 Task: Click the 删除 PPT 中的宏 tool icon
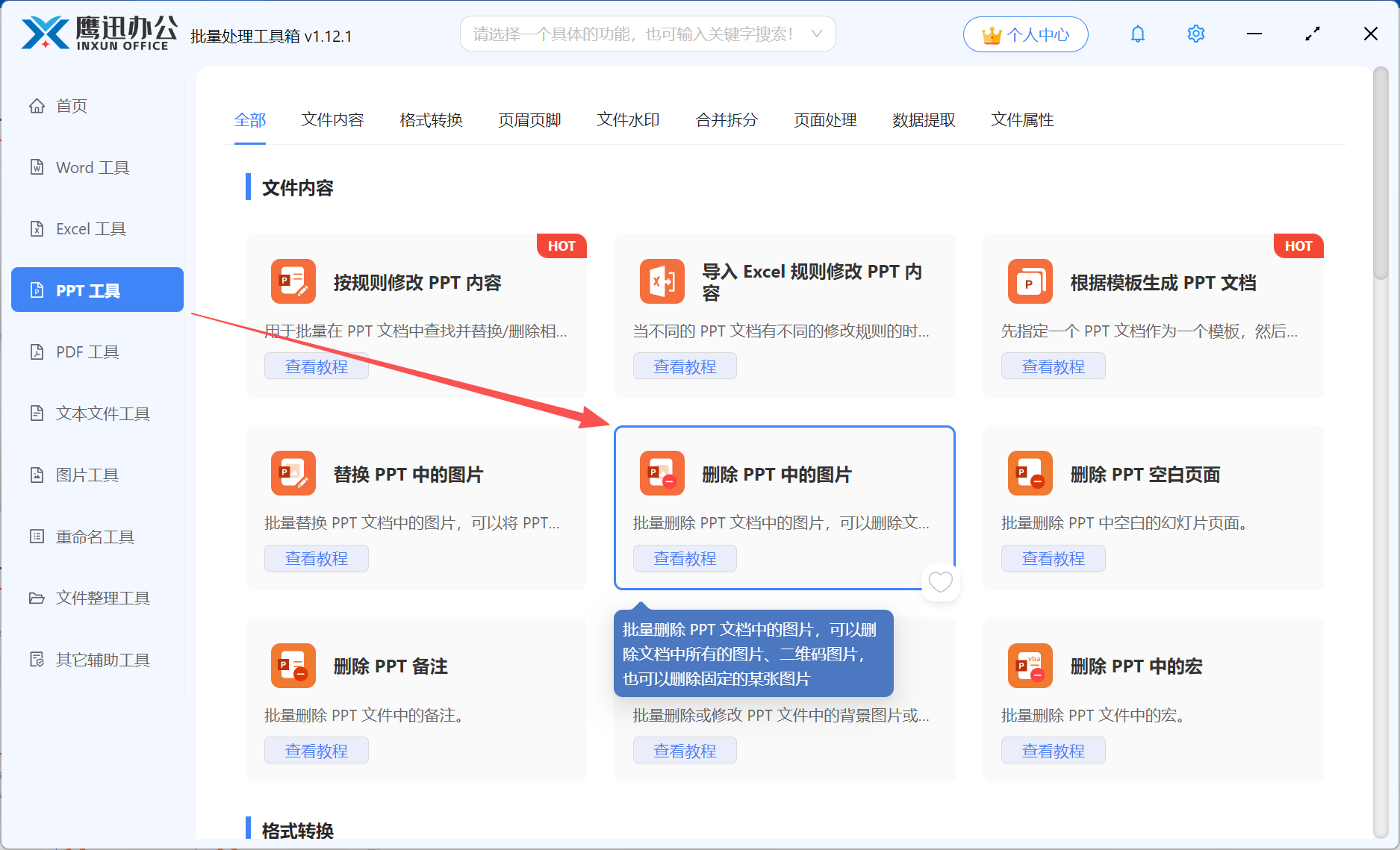(x=1030, y=666)
